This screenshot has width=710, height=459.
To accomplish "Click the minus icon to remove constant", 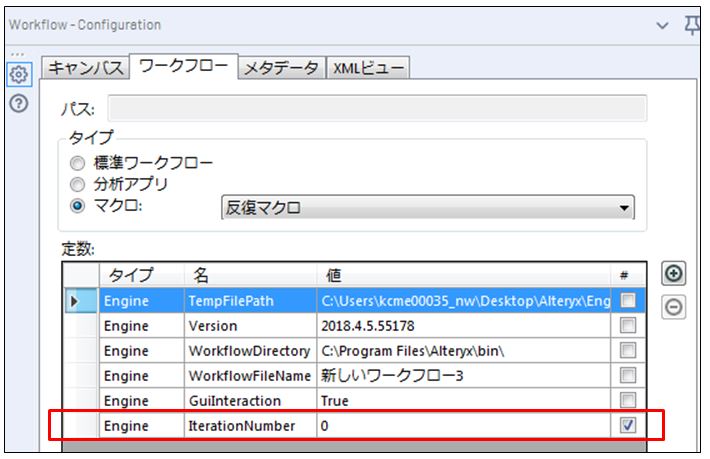I will pos(674,307).
